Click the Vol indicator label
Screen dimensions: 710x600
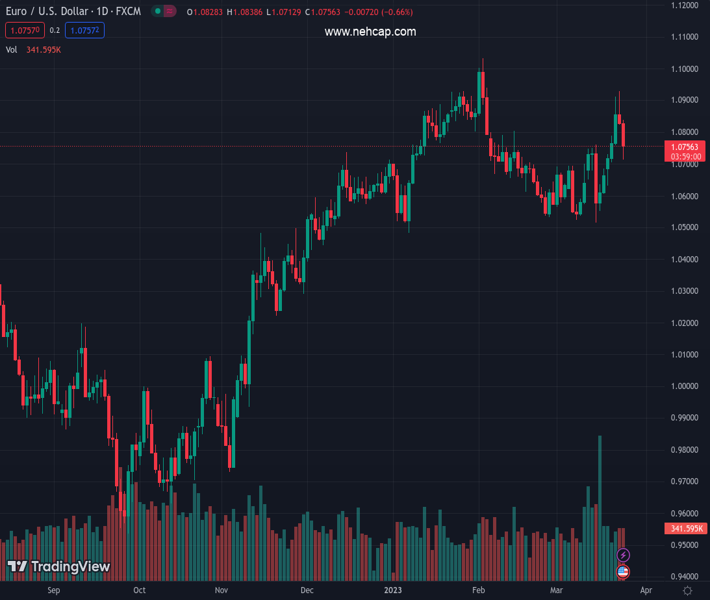click(11, 49)
